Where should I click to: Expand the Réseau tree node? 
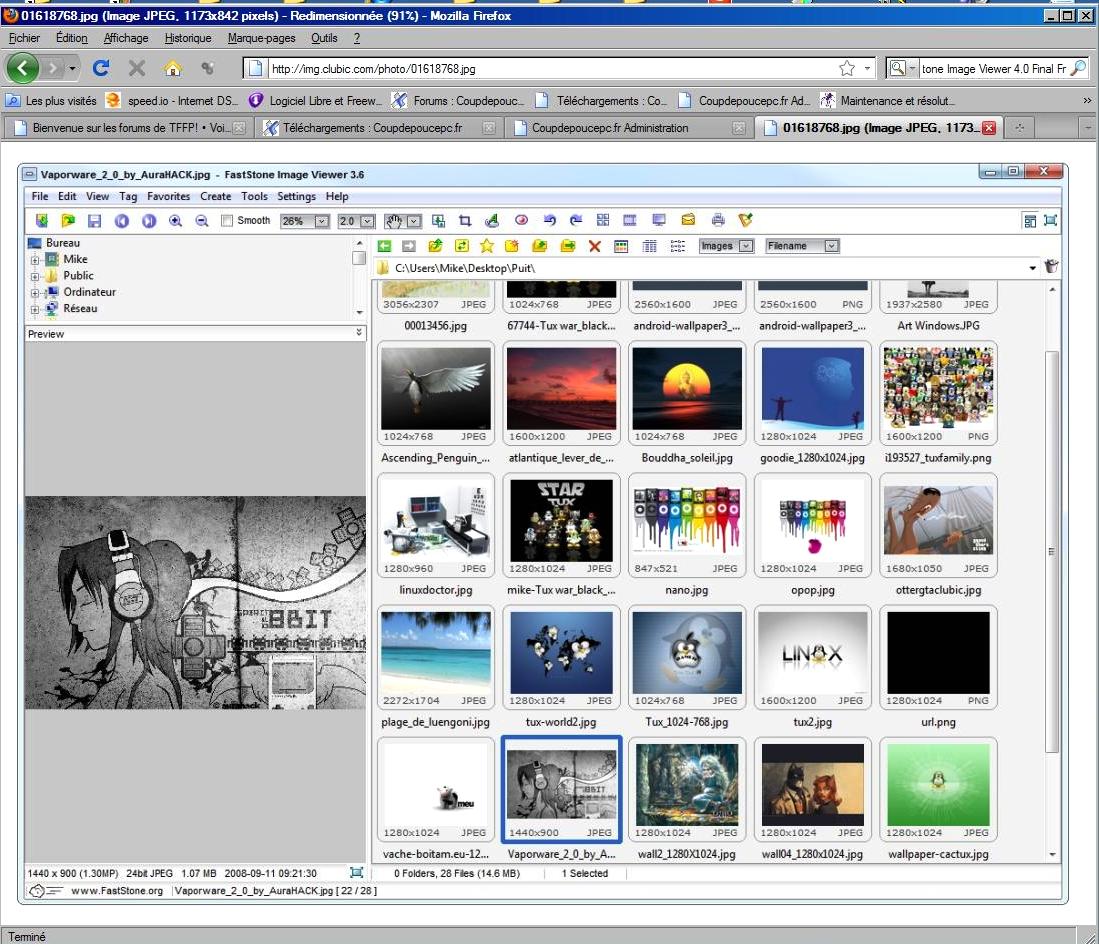(34, 309)
